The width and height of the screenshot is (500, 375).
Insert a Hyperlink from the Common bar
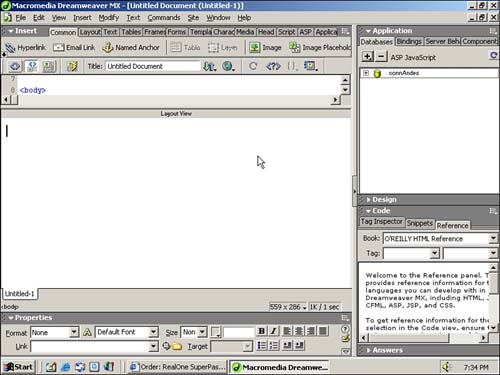[25, 48]
